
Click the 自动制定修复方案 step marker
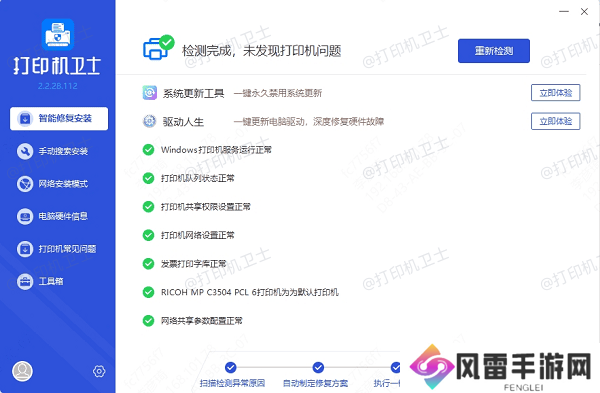coord(318,367)
